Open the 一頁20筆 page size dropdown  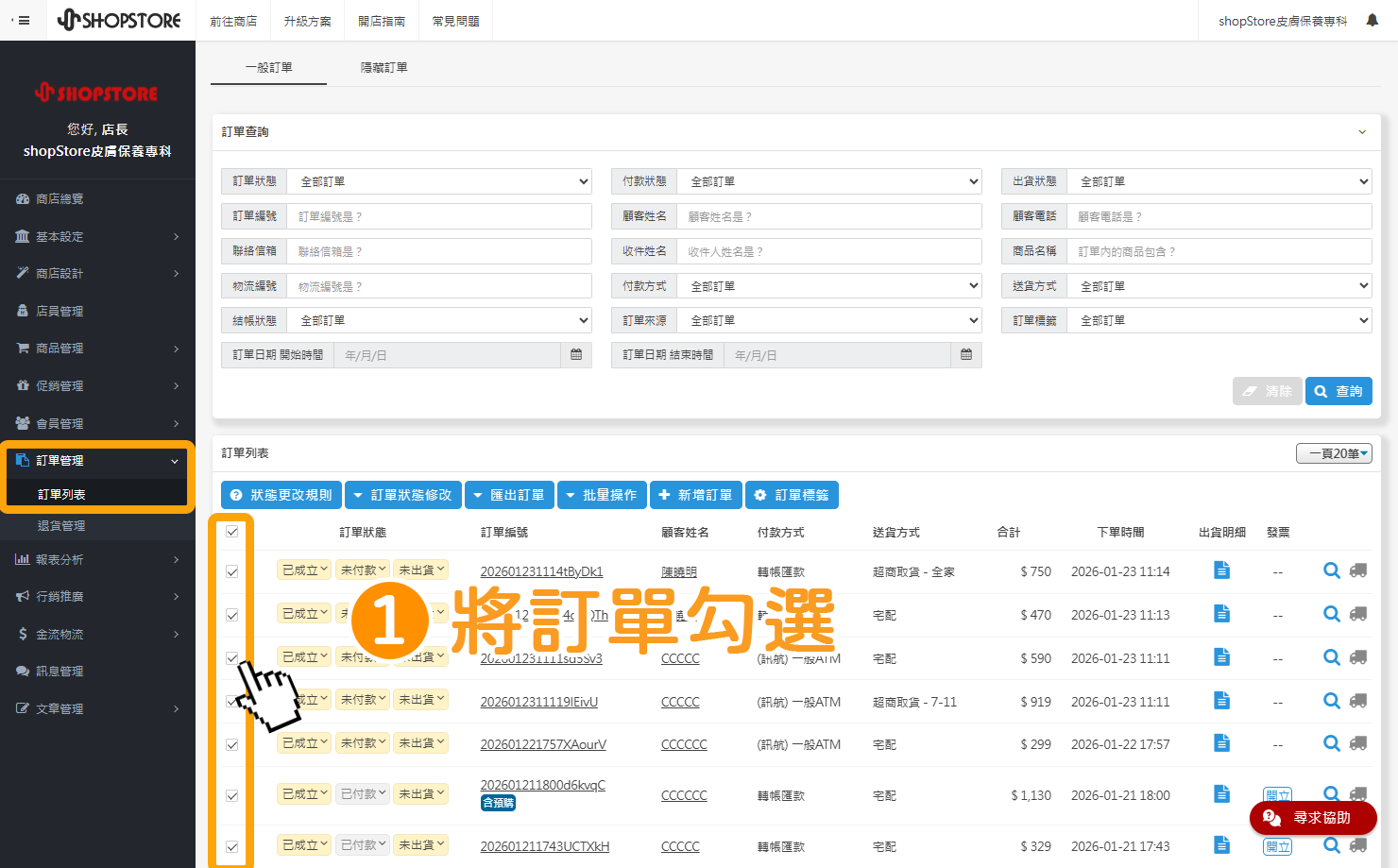[x=1334, y=453]
